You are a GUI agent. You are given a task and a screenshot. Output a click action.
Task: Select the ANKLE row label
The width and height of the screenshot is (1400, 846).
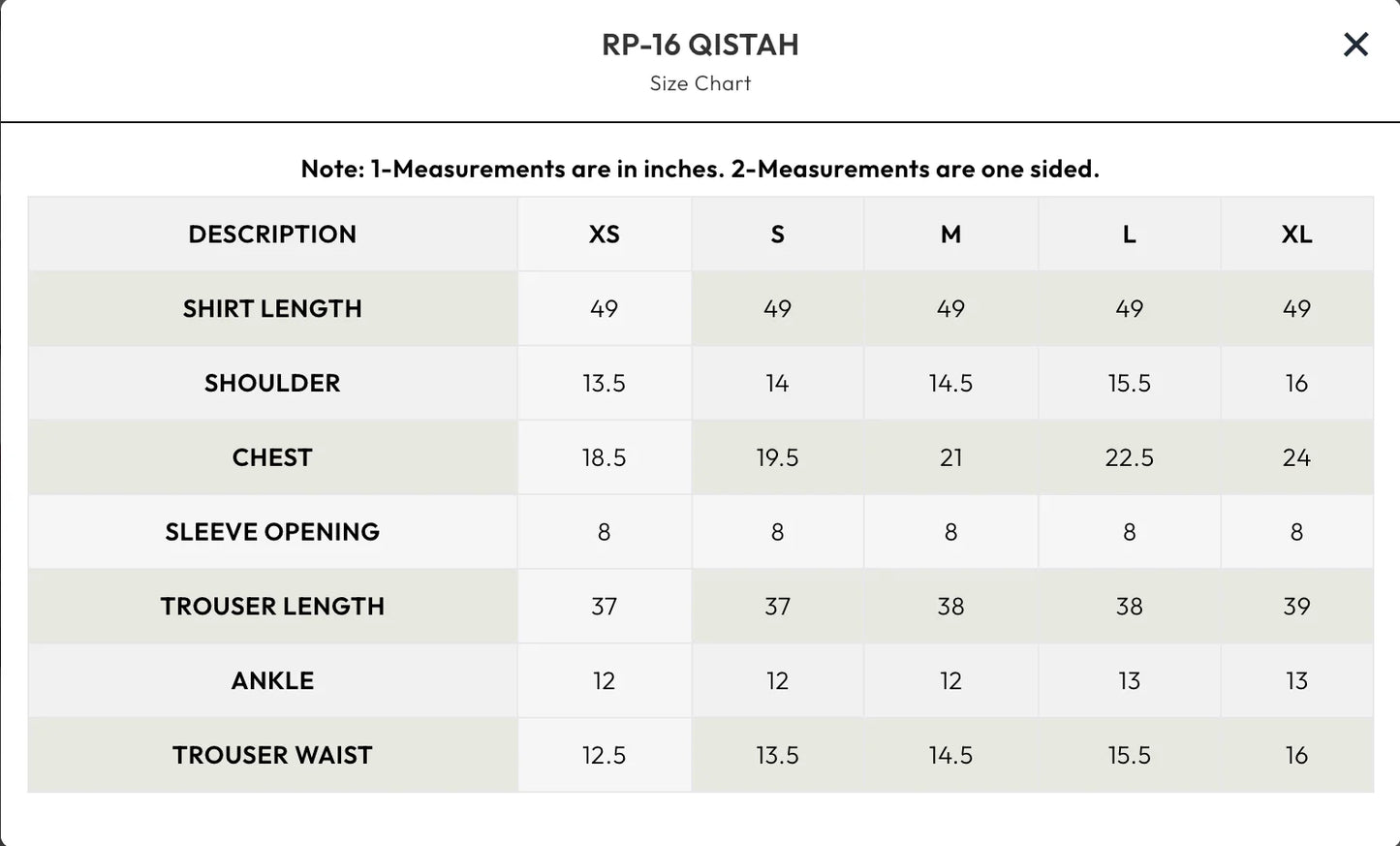(272, 680)
